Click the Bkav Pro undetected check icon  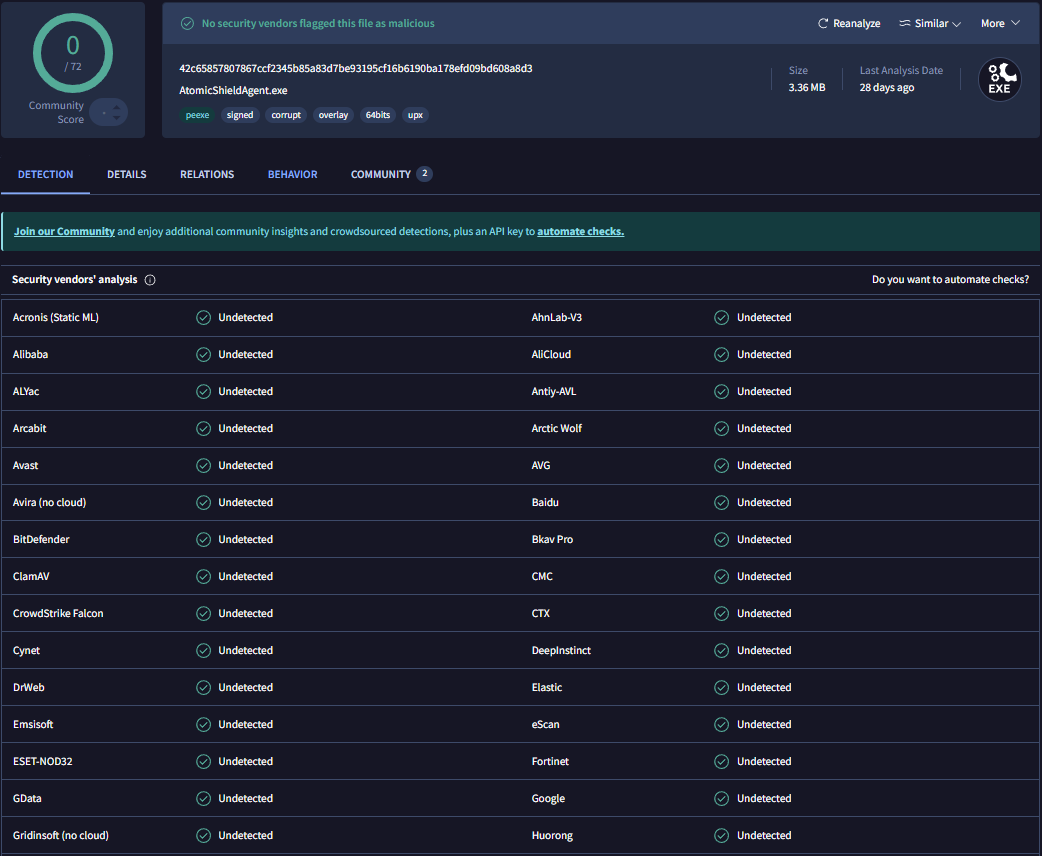coord(722,540)
